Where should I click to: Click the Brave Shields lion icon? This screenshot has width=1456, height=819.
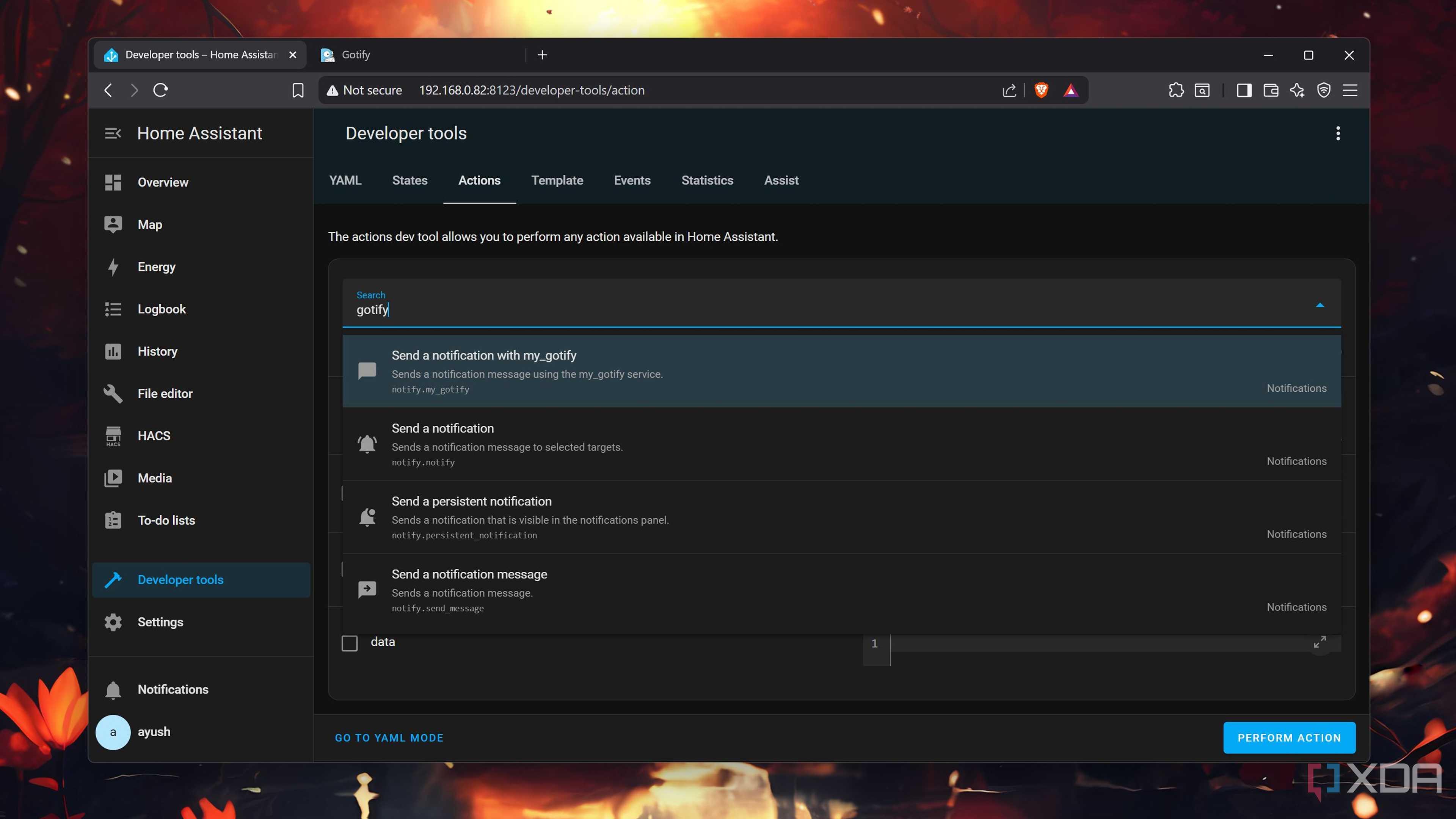tap(1041, 91)
